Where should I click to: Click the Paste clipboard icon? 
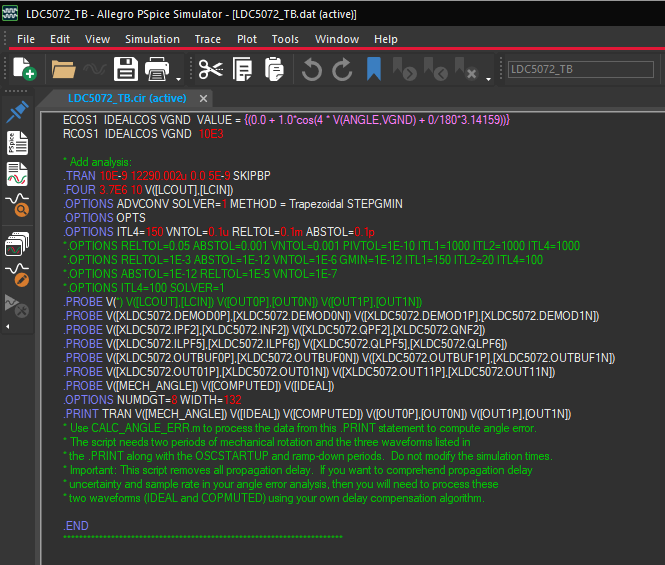tap(273, 69)
